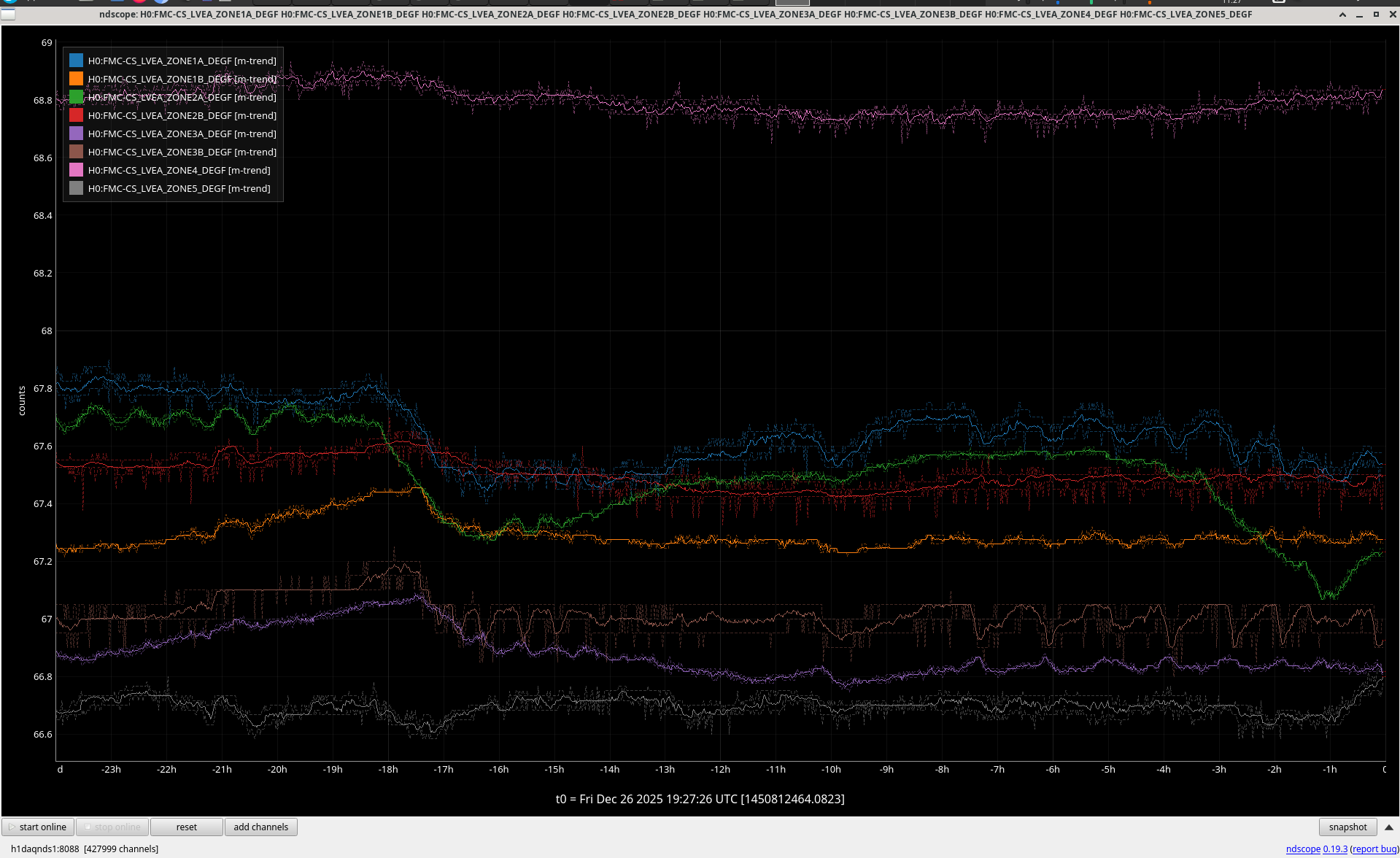
Task: Roll up window using title bar arrow
Action: coord(1342,15)
